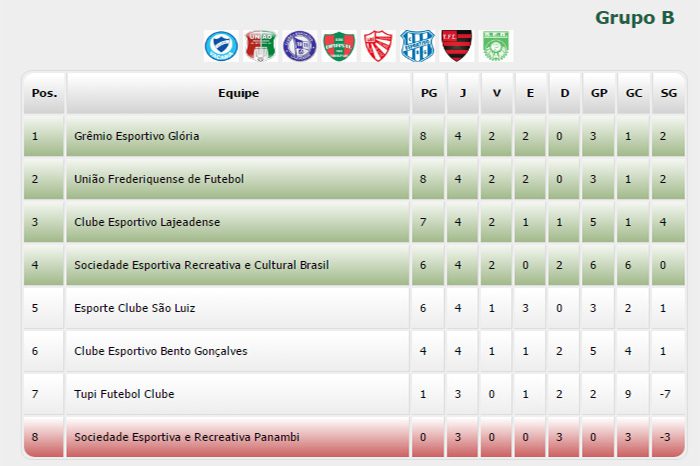The width and height of the screenshot is (700, 466).
Task: Open the green Panambi crest
Action: click(496, 46)
